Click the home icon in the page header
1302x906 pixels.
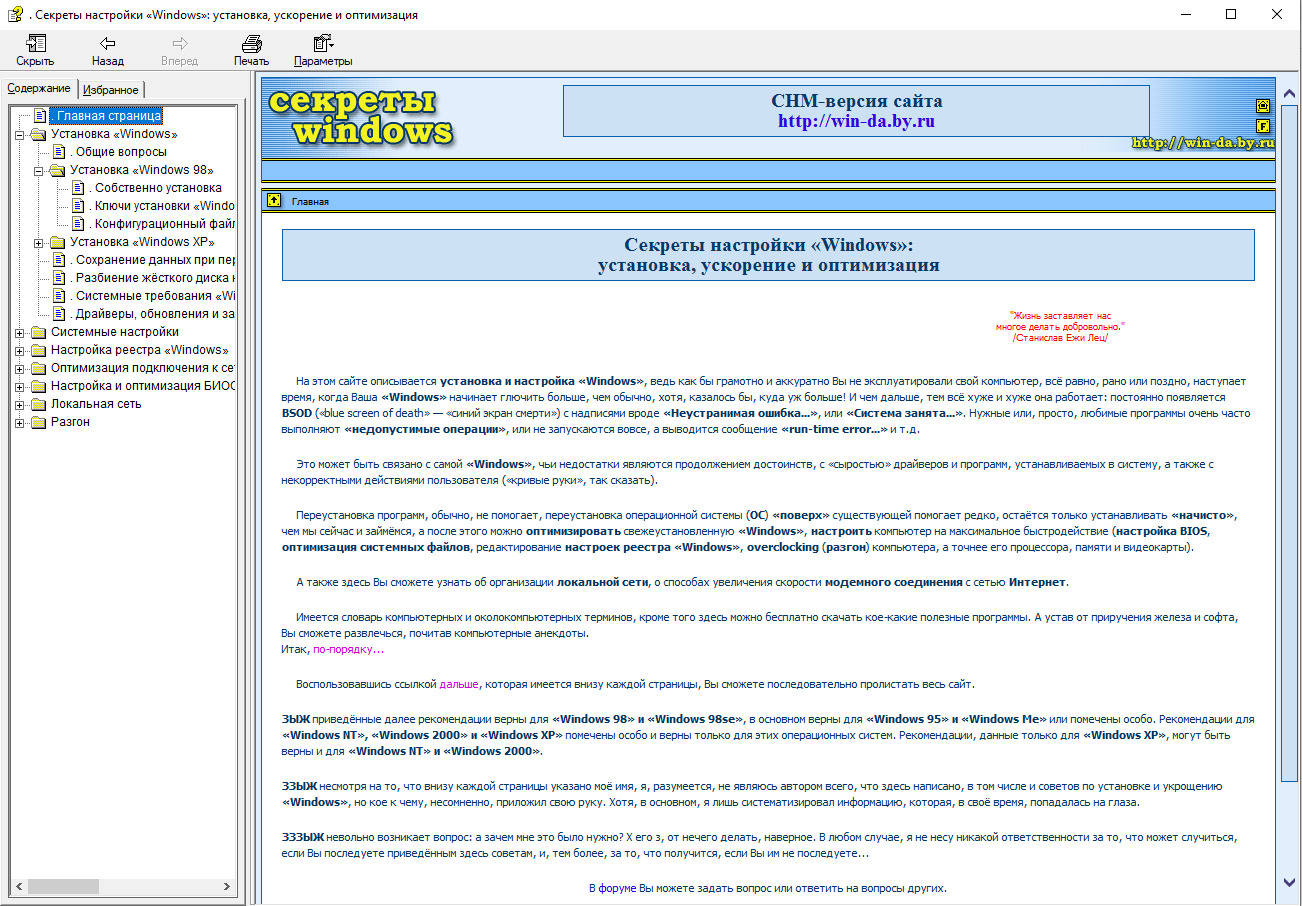point(1263,106)
